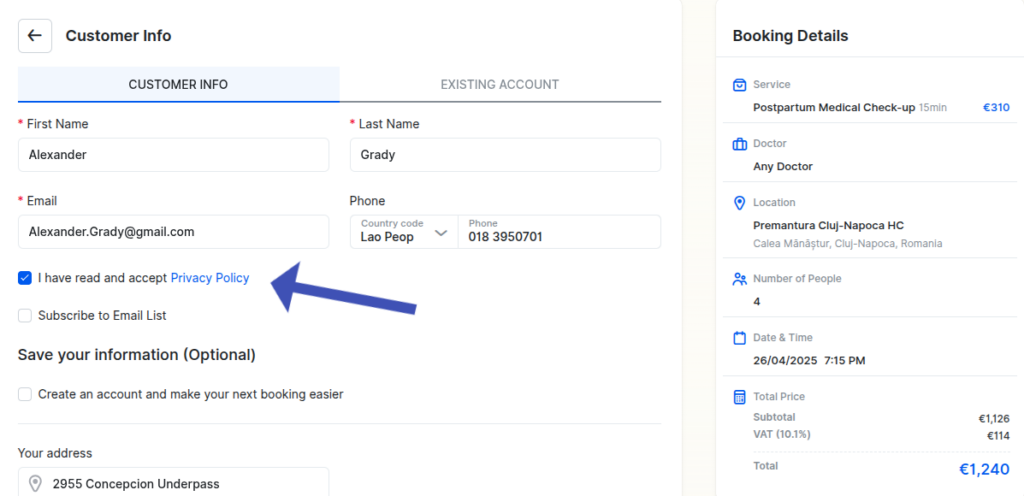Click the Last Name field containing Grady
Image resolution: width=1024 pixels, height=496 pixels.
[x=505, y=155]
